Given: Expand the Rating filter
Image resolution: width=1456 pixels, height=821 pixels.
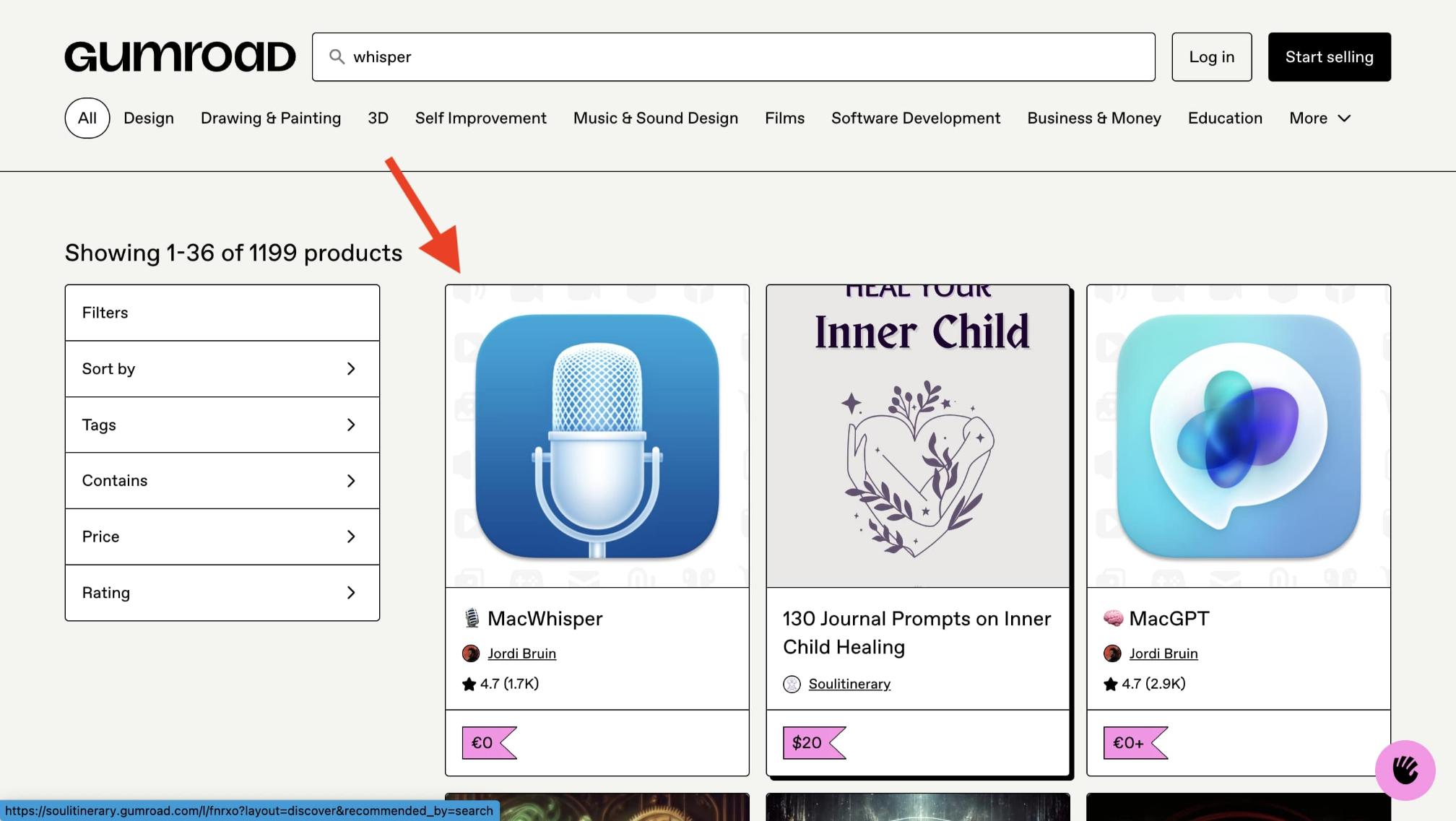Looking at the screenshot, I should pos(222,593).
